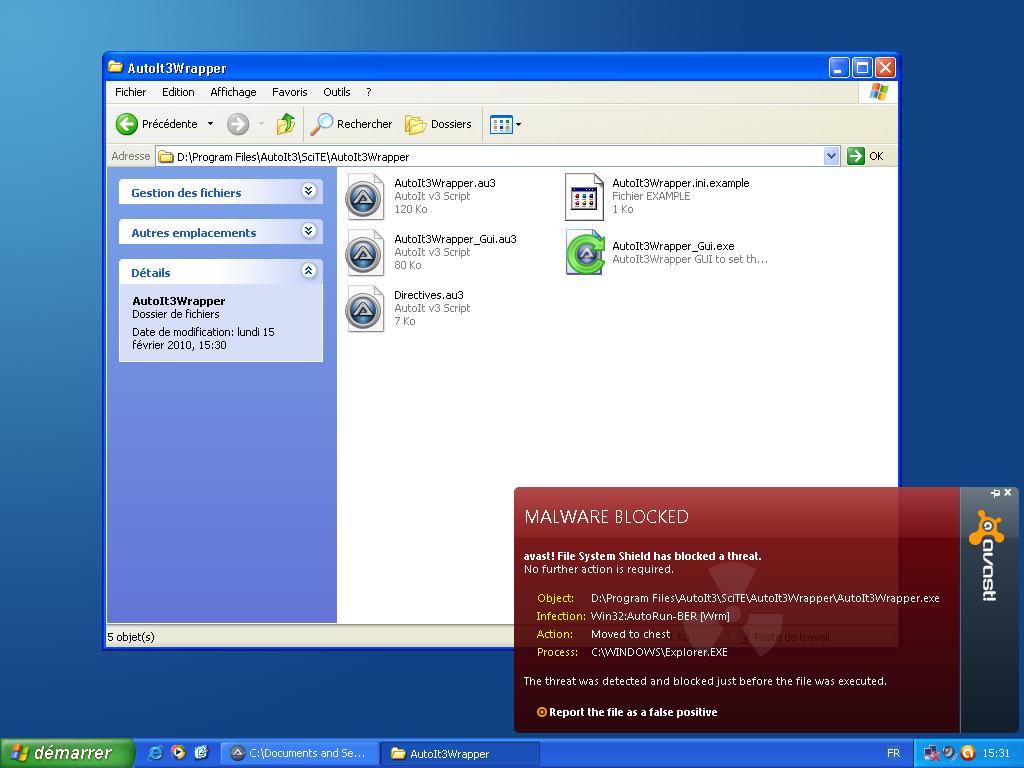Screen dimensions: 1024x768
Task: Click the MALWARE BLOCKED heading
Action: click(x=606, y=517)
